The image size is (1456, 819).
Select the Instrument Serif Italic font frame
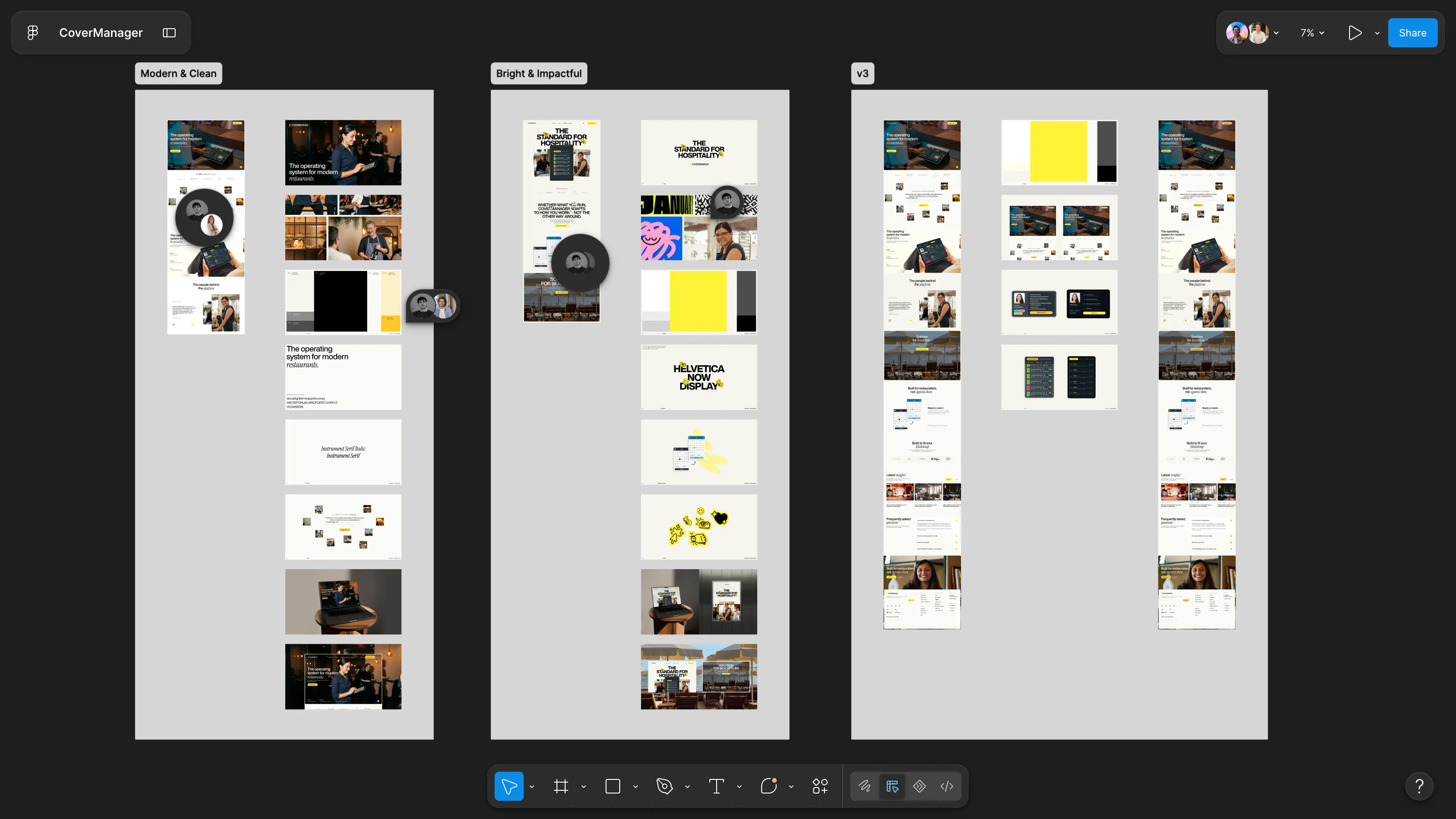coord(343,452)
